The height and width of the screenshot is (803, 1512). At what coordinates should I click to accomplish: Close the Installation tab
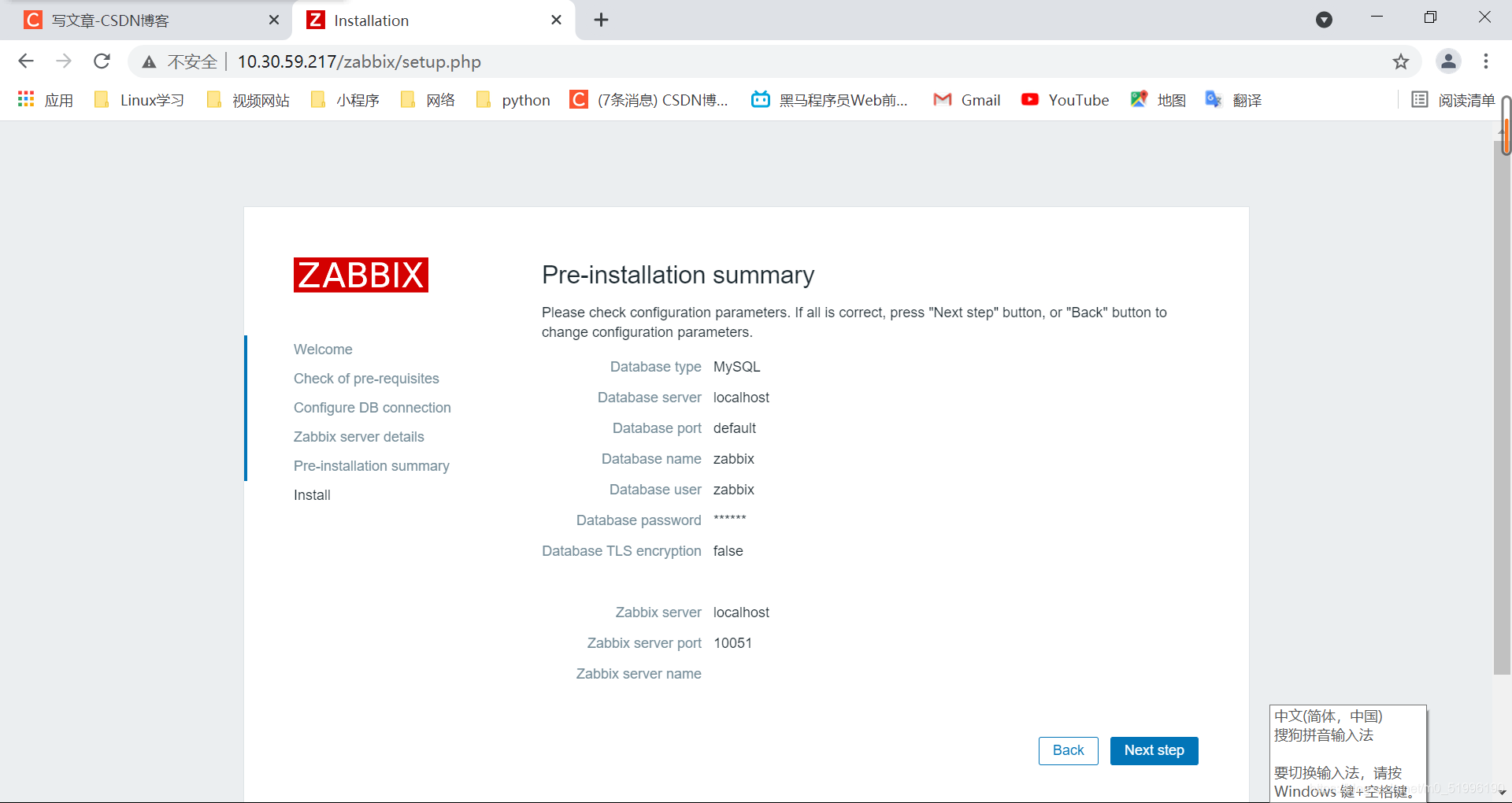coord(556,20)
